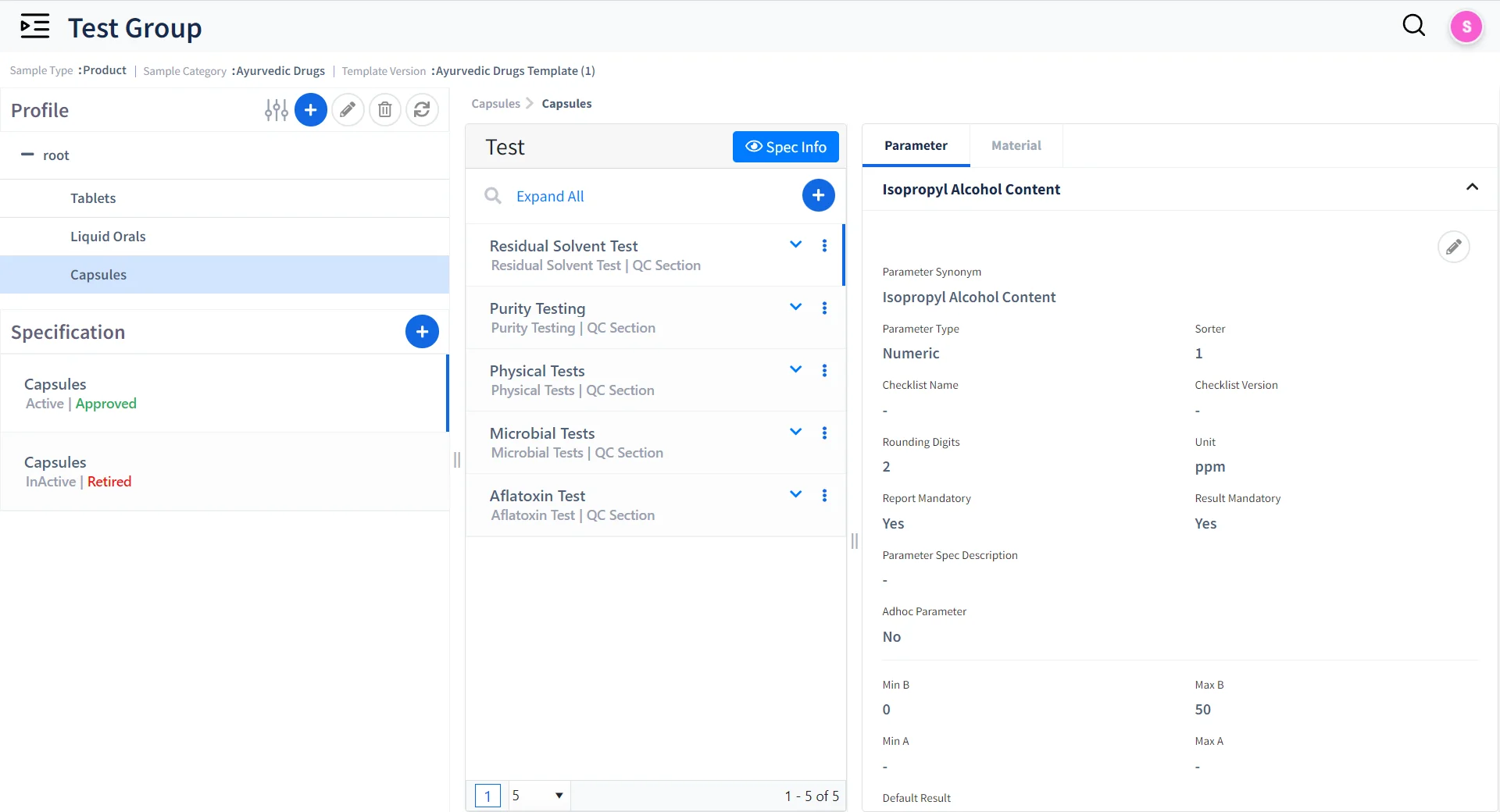The image size is (1500, 812).
Task: Open options menu for Residual Solvent Test
Action: point(824,246)
